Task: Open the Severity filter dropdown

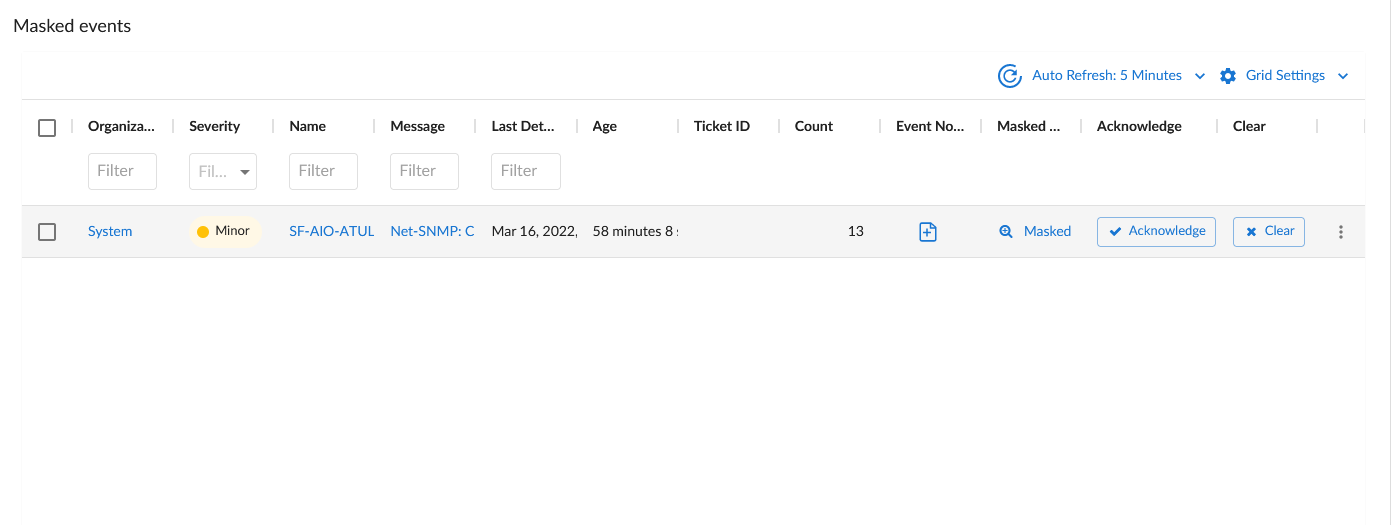Action: tap(223, 172)
